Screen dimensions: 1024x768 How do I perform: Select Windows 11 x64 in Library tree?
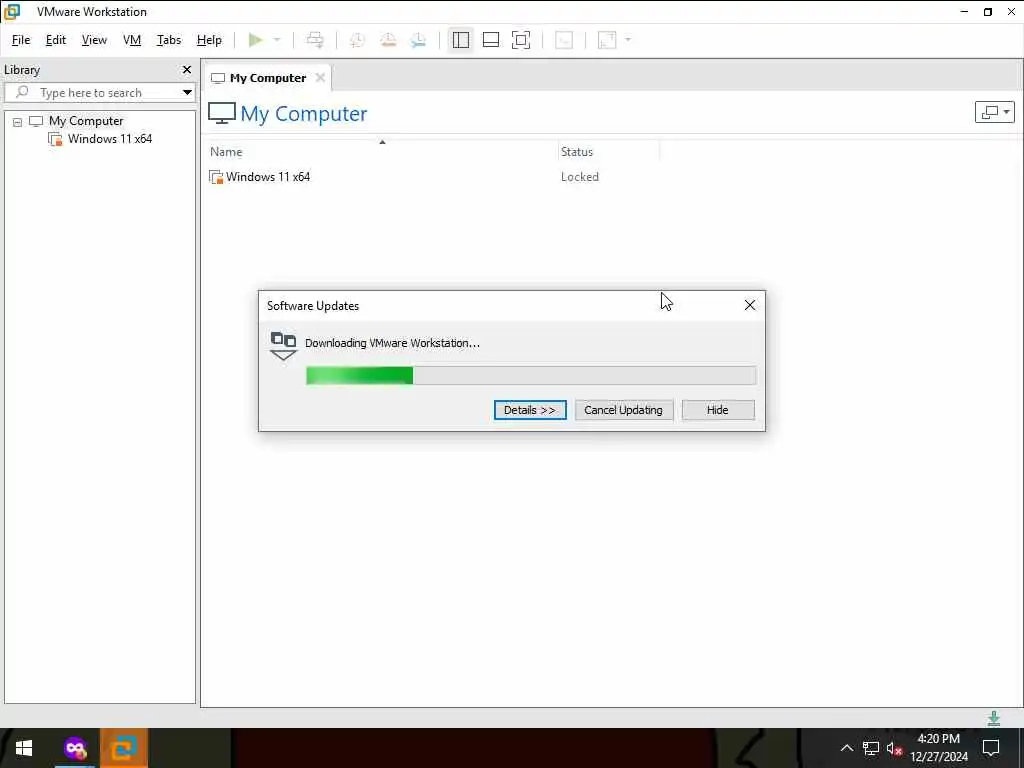tap(110, 138)
